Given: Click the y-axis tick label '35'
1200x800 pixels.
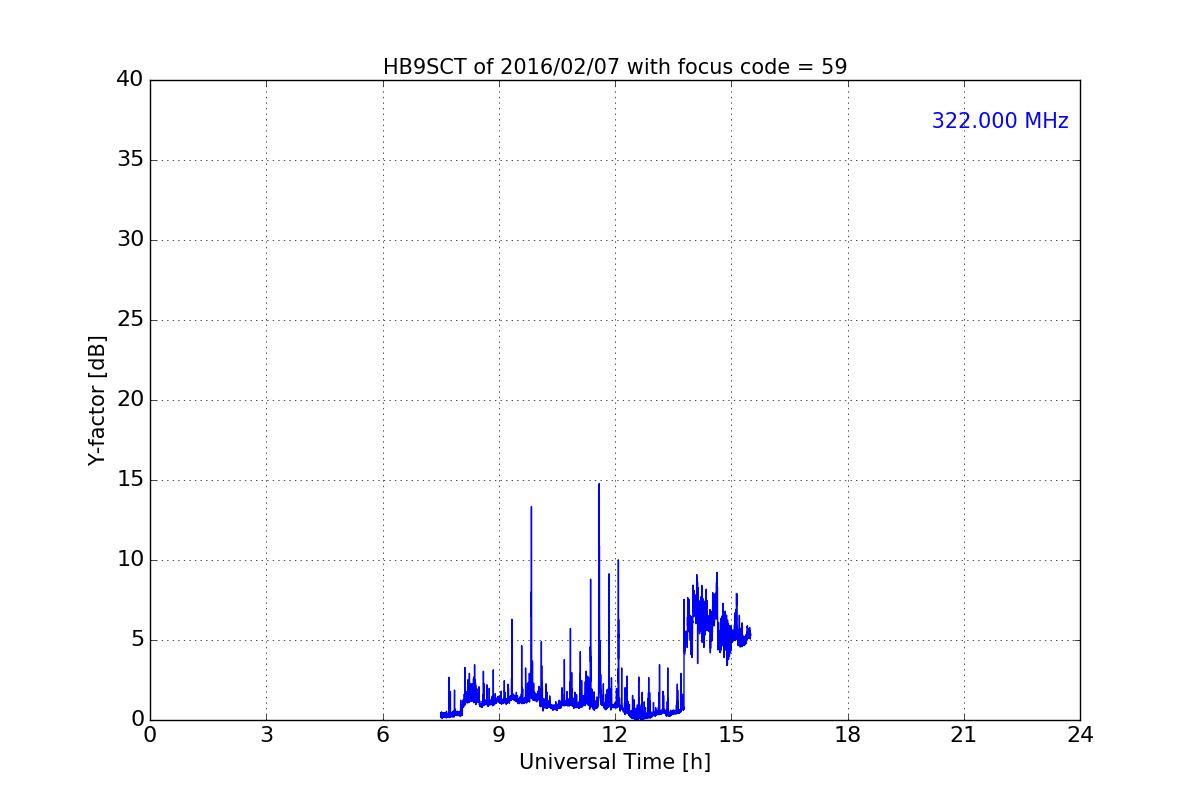Looking at the screenshot, I should [x=130, y=160].
